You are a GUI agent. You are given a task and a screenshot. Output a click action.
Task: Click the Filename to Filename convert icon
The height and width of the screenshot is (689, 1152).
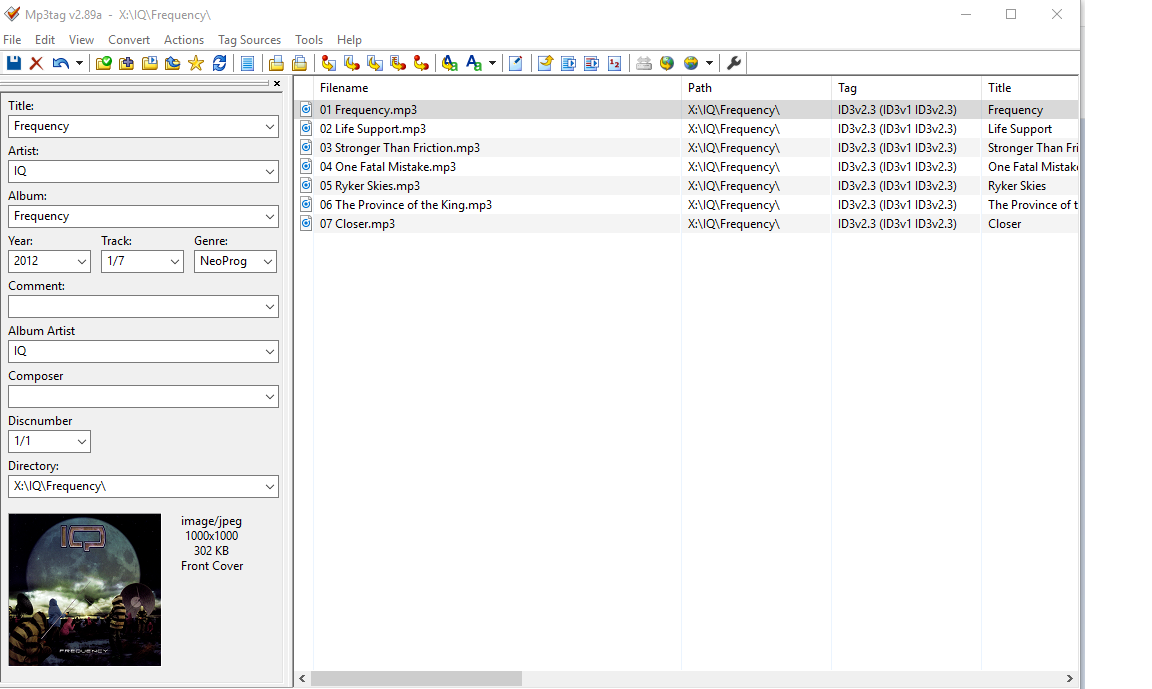(x=375, y=63)
